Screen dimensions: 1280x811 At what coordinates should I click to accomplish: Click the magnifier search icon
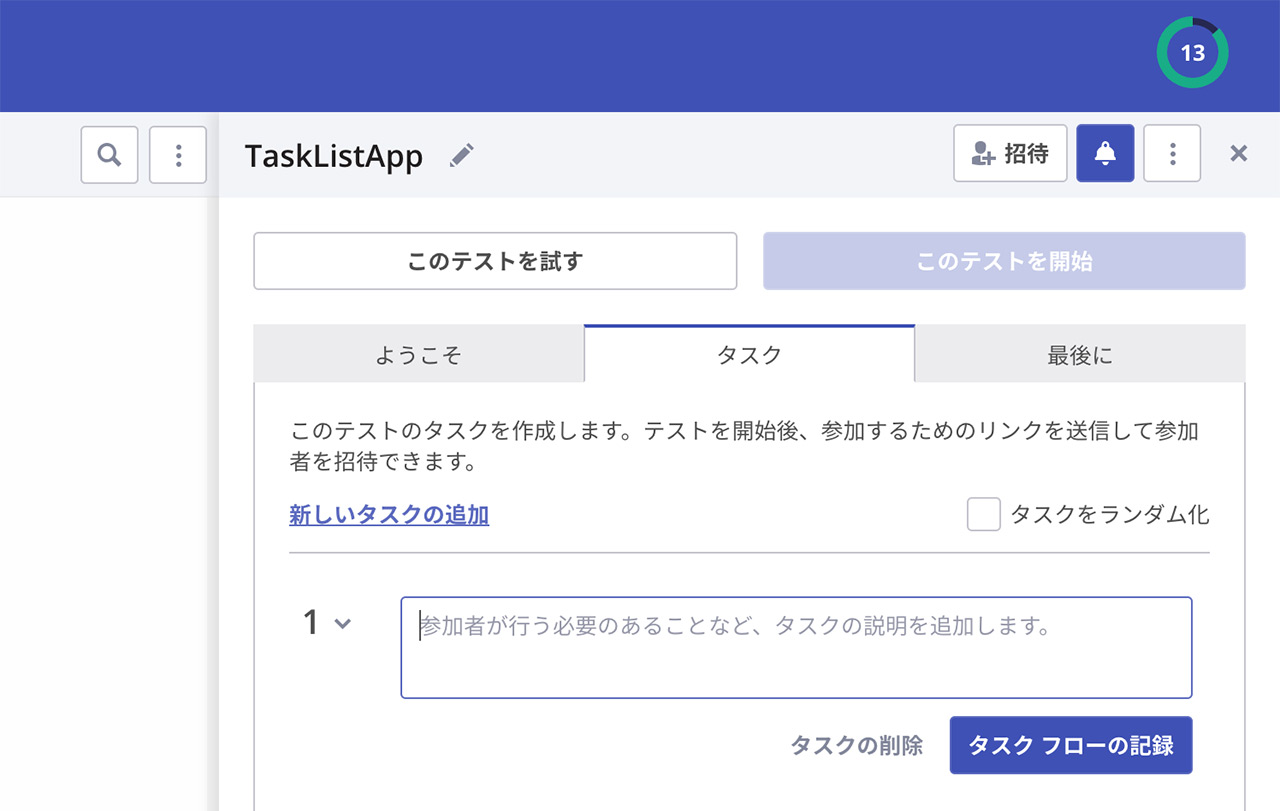click(x=110, y=155)
